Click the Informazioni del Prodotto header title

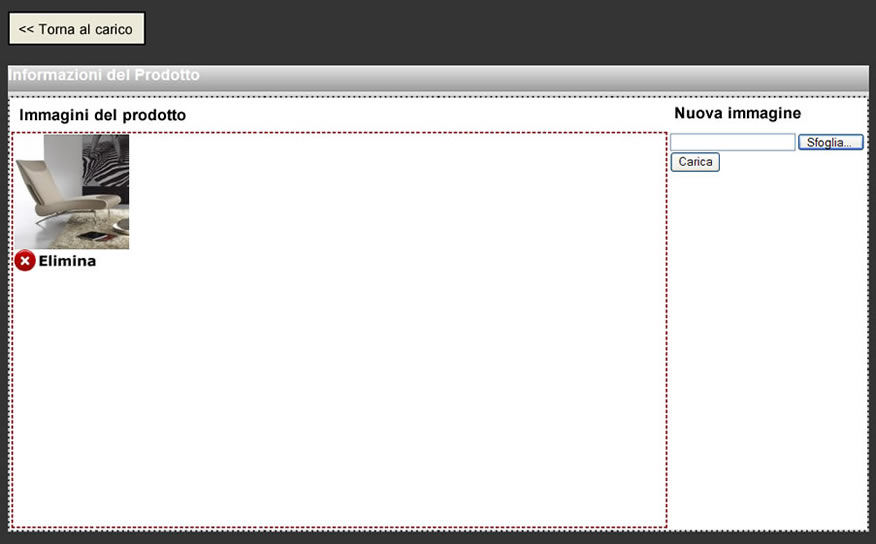click(x=104, y=75)
